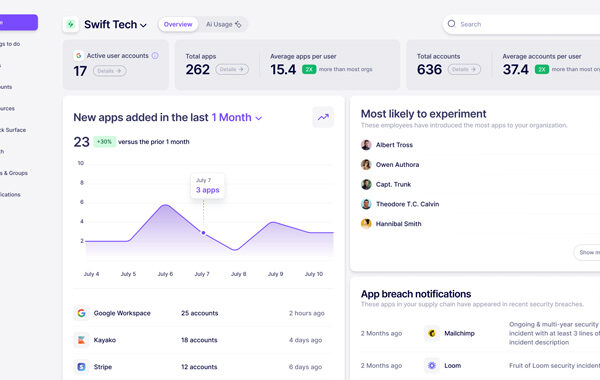Click the July 10 axis label

point(314,274)
